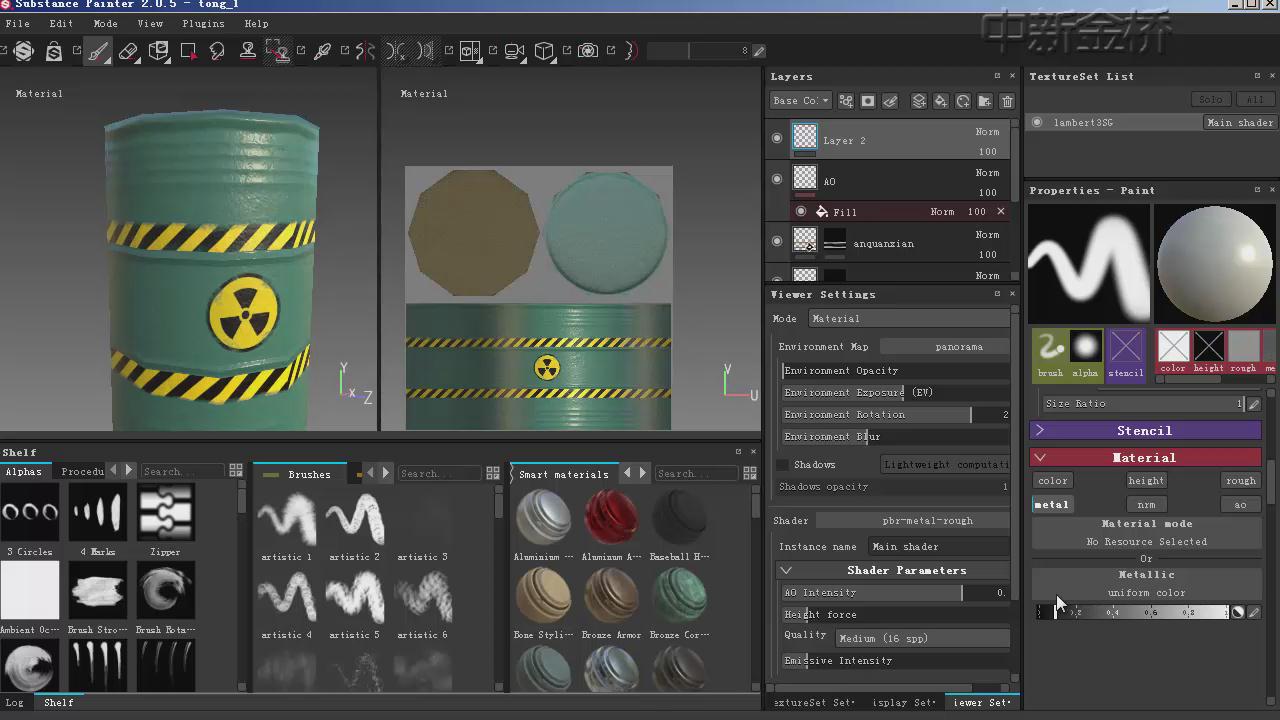This screenshot has width=1280, height=720.
Task: Select the Paint brush tool
Action: pyautogui.click(x=98, y=51)
